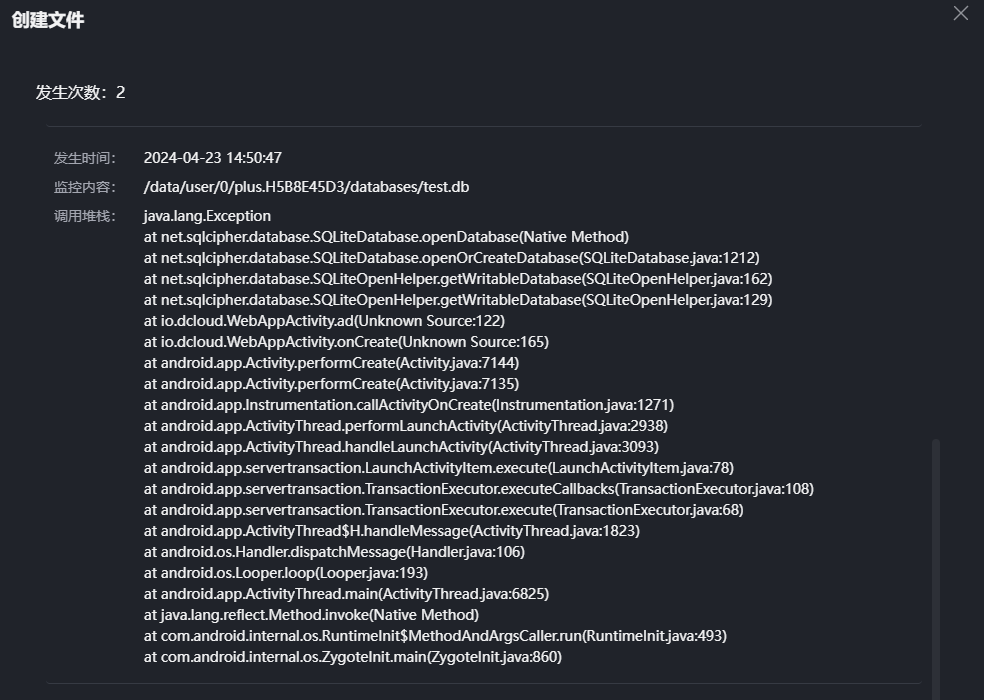Click the 监控内容 label

[x=85, y=187]
